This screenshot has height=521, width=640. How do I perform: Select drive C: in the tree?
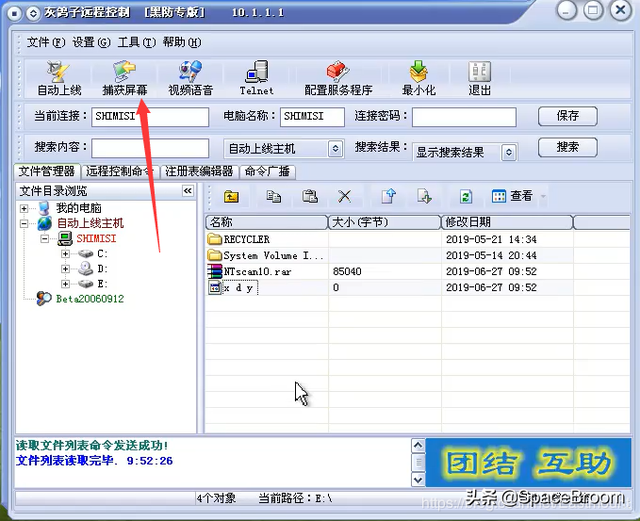[102, 254]
